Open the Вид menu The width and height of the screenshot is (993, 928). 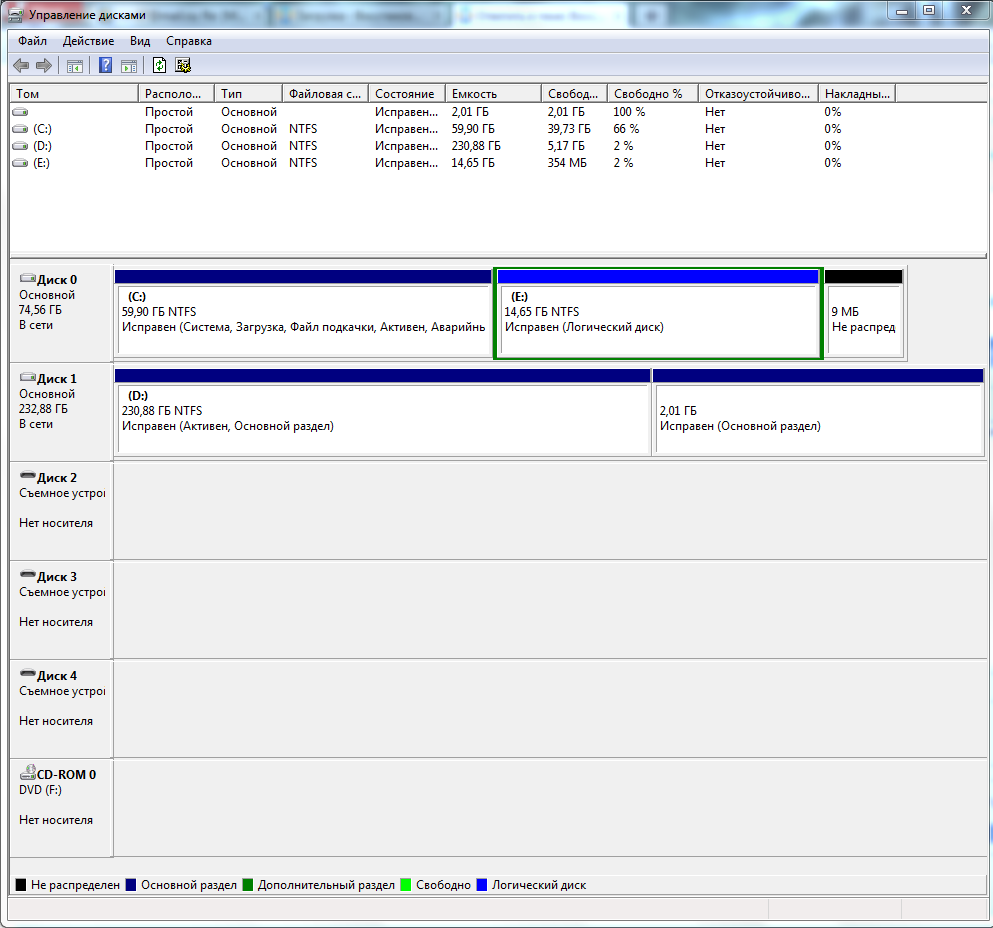[140, 41]
